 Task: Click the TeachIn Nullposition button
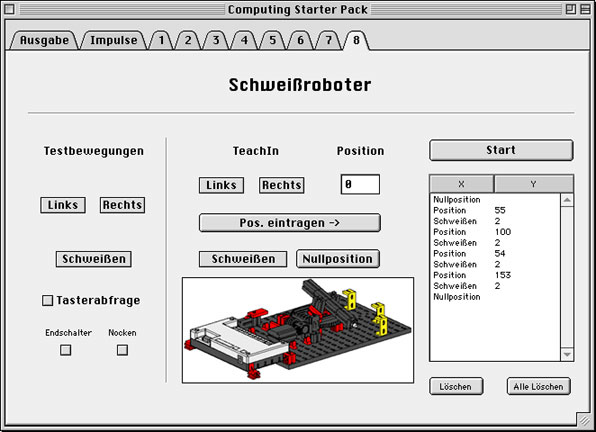coord(338,259)
